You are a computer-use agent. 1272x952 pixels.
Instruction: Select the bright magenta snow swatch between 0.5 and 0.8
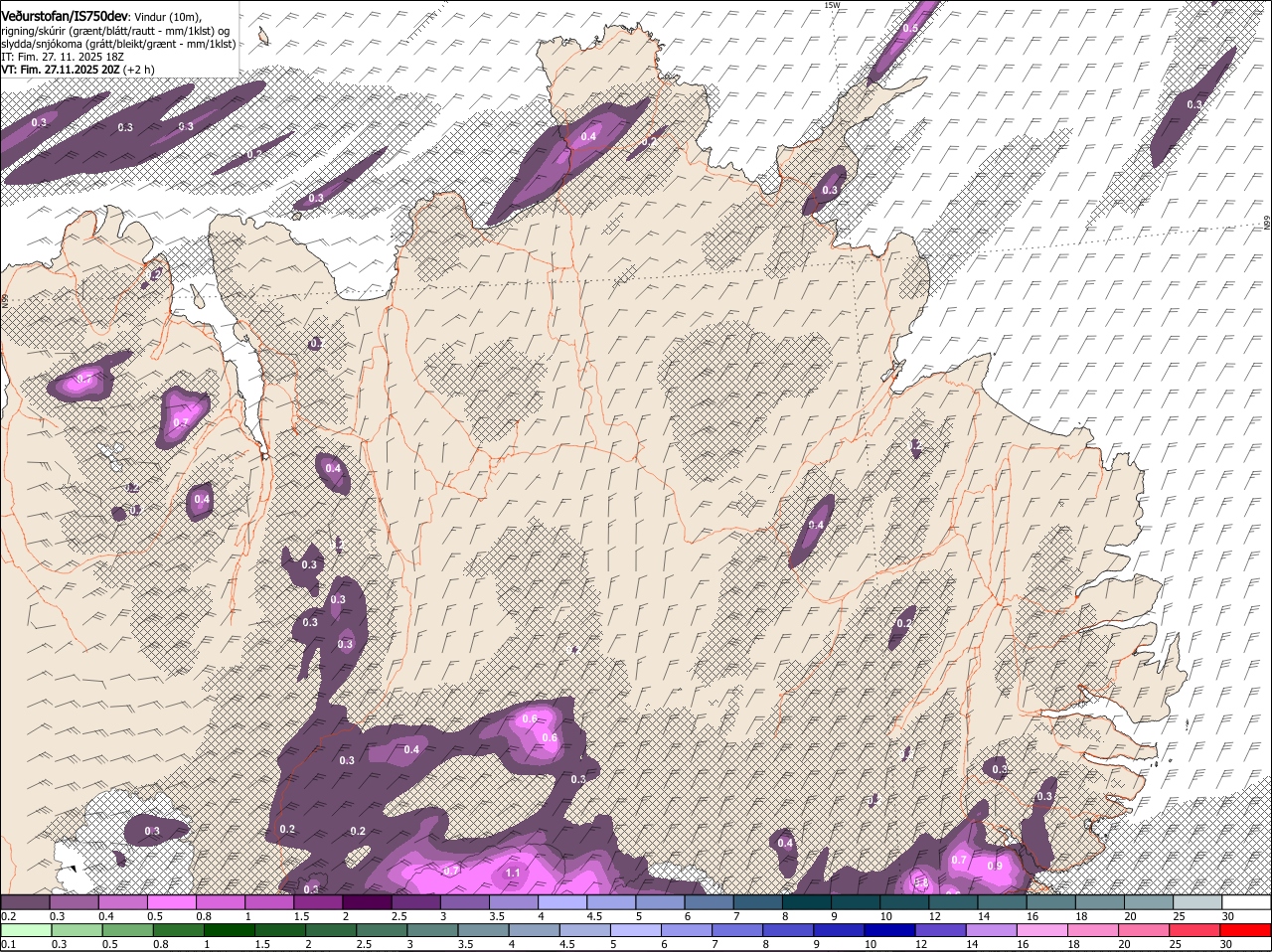coord(172,903)
